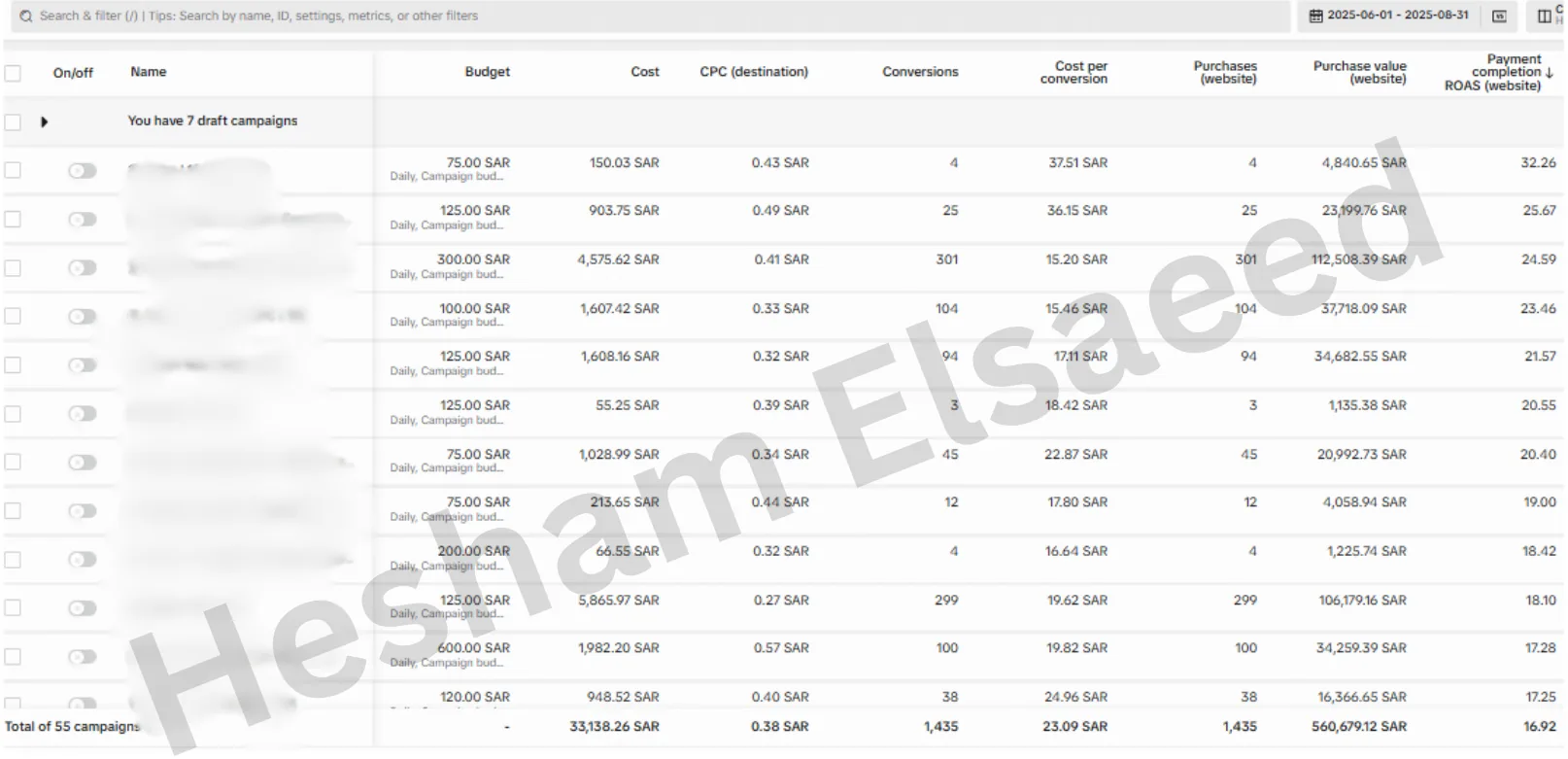The width and height of the screenshot is (1568, 759).
Task: Click the On/off column header
Action: pos(73,73)
